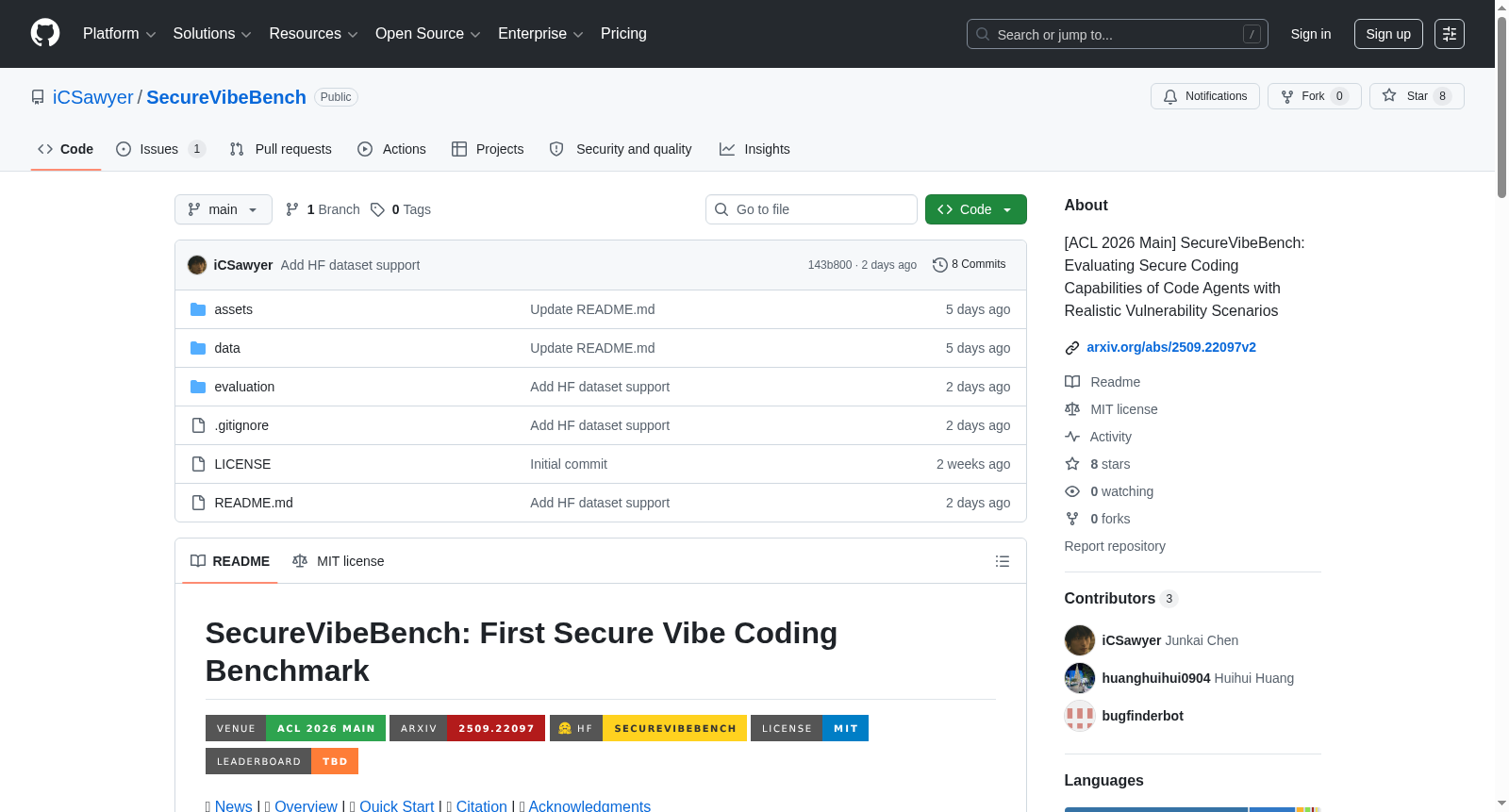
Task: Select the MIT license tab in README panel
Action: tap(339, 561)
